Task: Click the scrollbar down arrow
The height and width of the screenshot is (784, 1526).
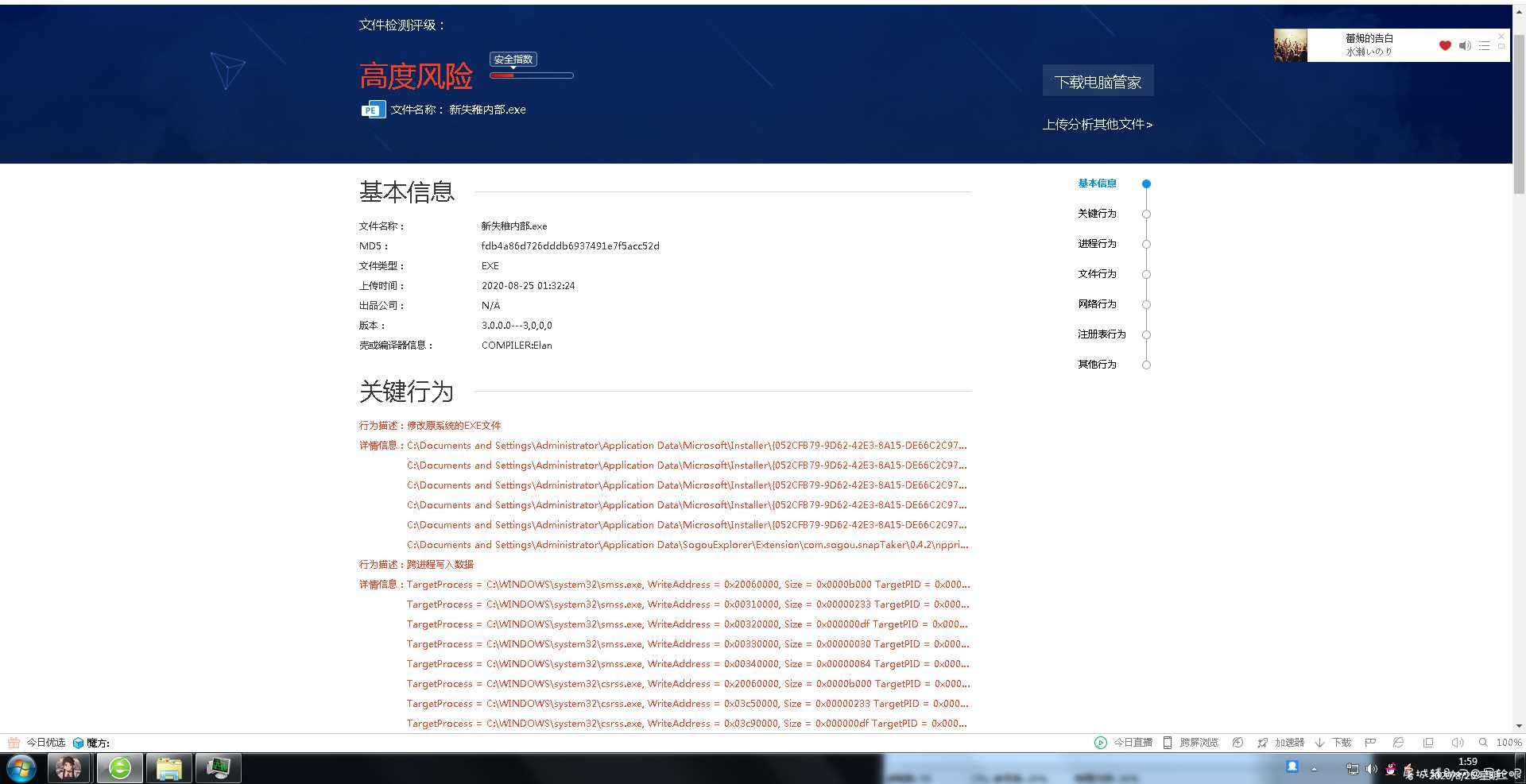Action: 1519,725
